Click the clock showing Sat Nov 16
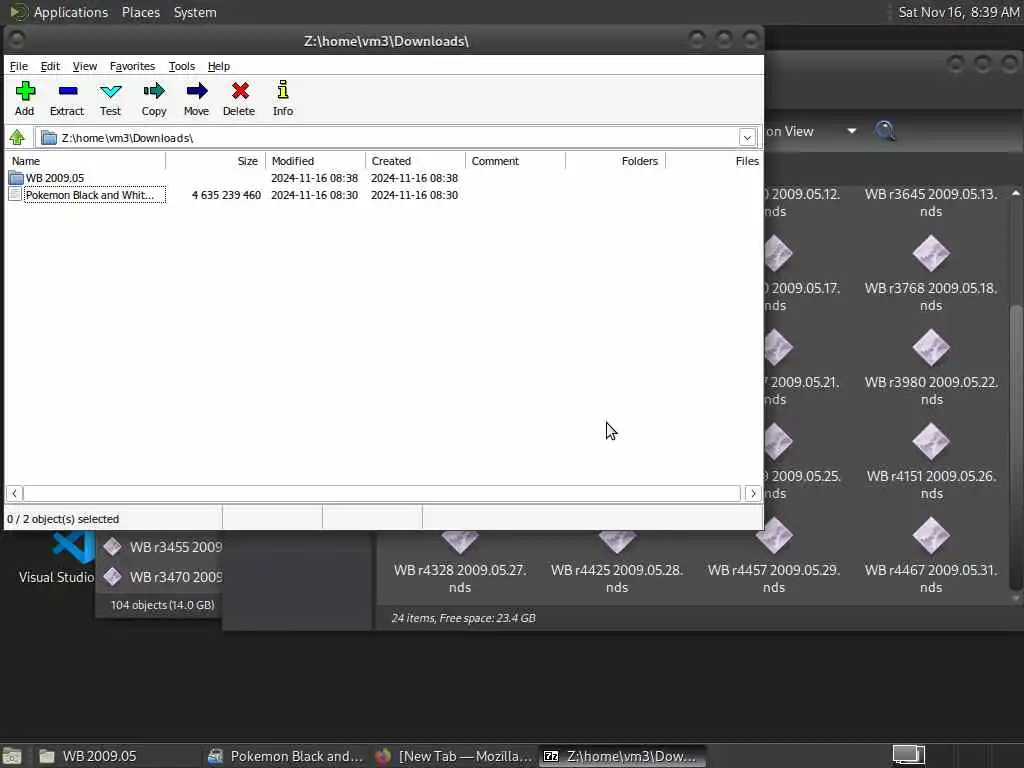This screenshot has height=768, width=1024. (x=959, y=12)
